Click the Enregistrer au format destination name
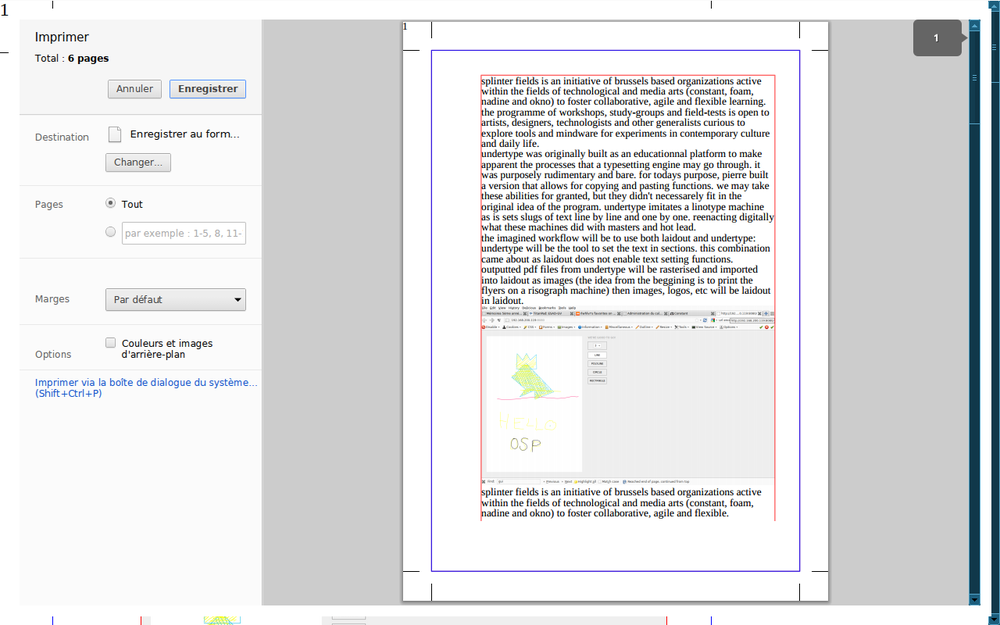The width and height of the screenshot is (1000, 625). pyautogui.click(x=184, y=134)
